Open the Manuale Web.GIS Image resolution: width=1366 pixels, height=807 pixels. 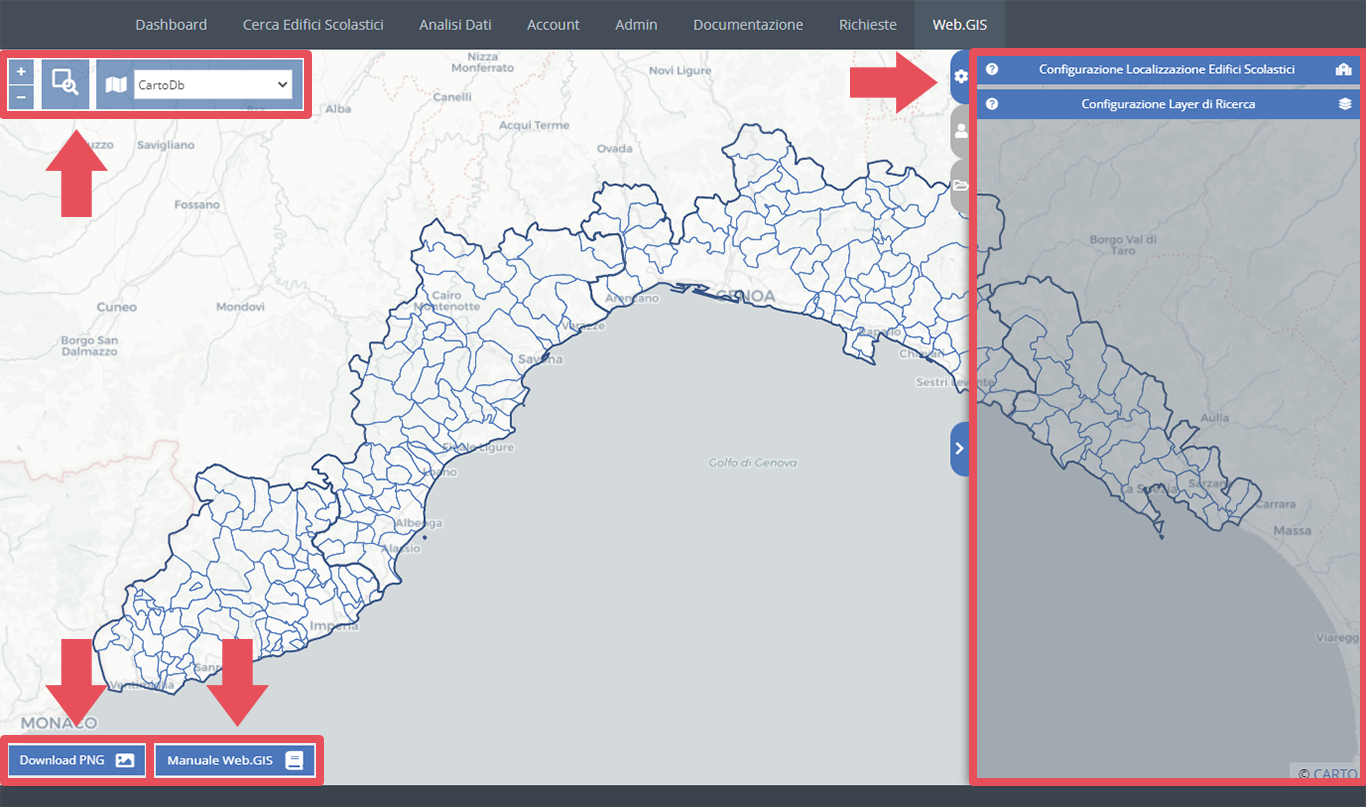point(236,760)
